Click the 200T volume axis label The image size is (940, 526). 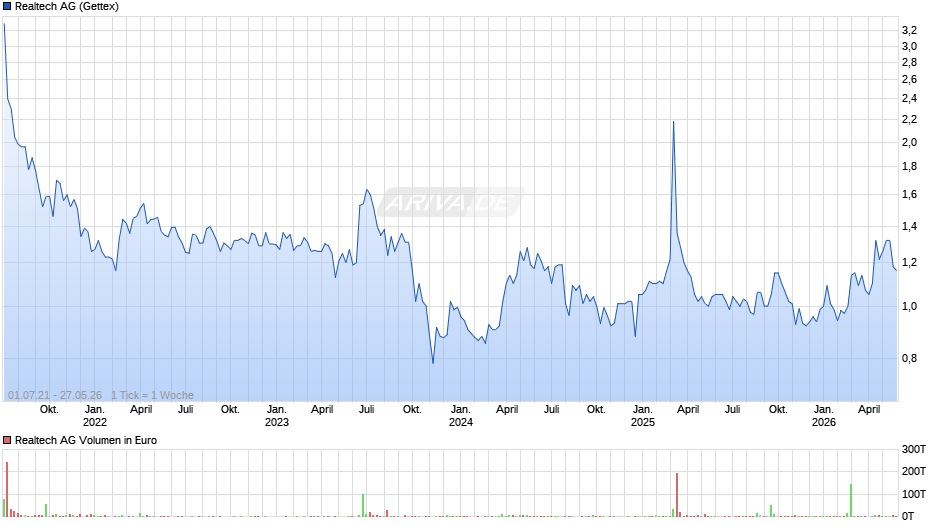pyautogui.click(x=914, y=471)
